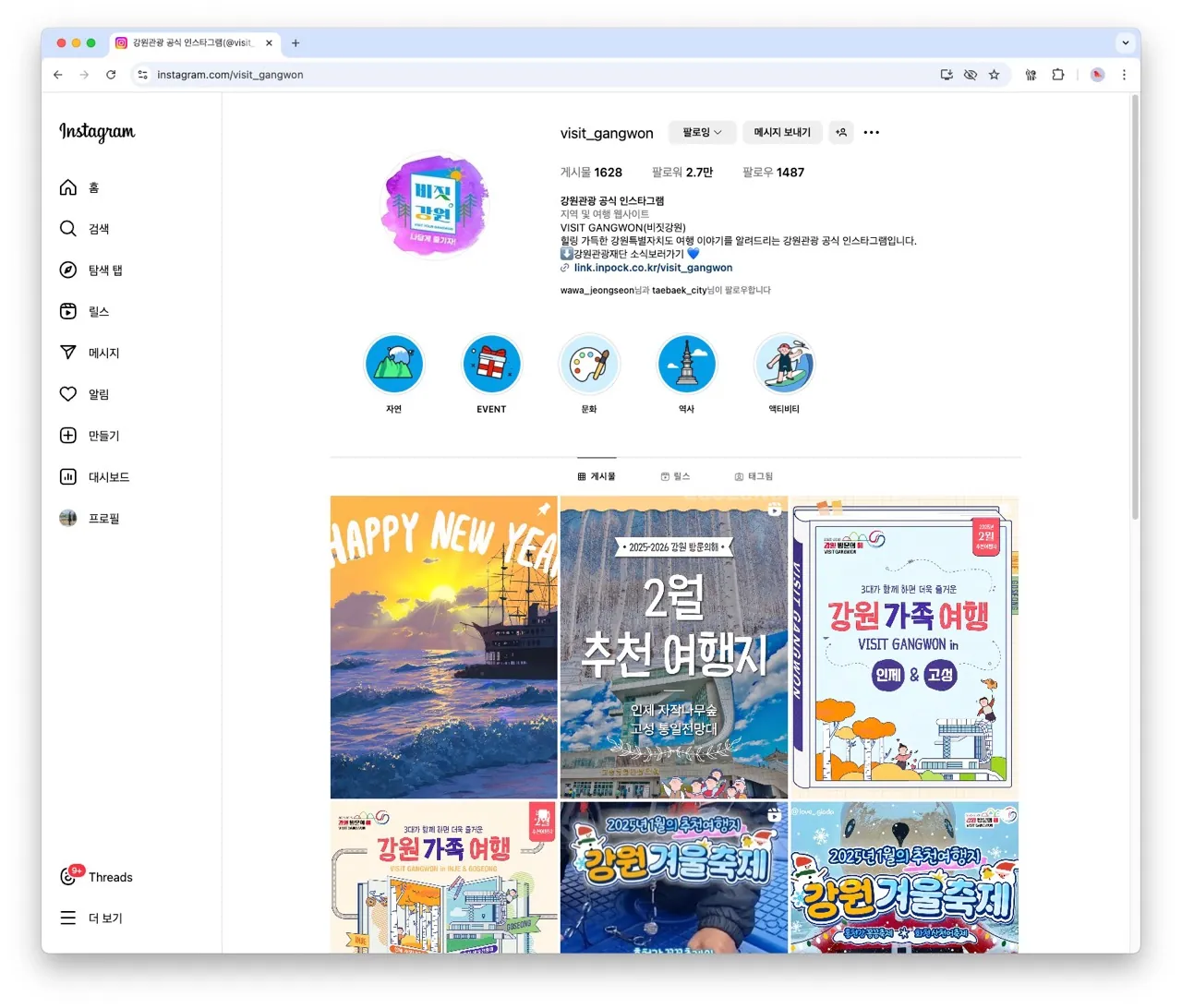The width and height of the screenshot is (1182, 1008).
Task: Go to Instagram home (홈) in sidebar
Action: (79, 187)
